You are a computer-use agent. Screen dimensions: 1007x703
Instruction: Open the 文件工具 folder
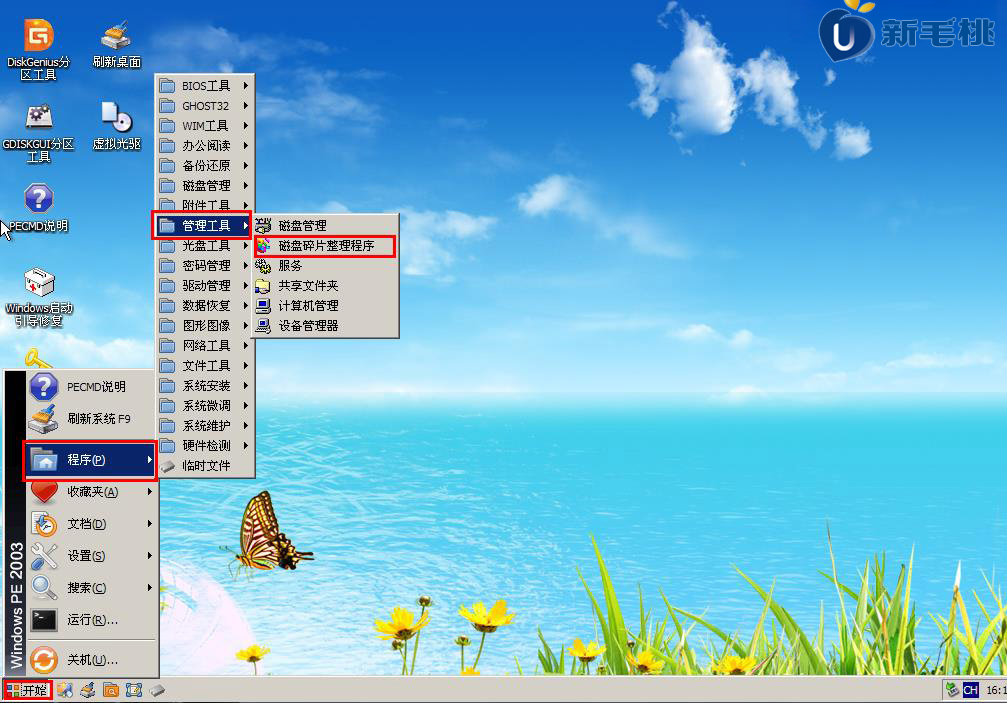click(205, 365)
